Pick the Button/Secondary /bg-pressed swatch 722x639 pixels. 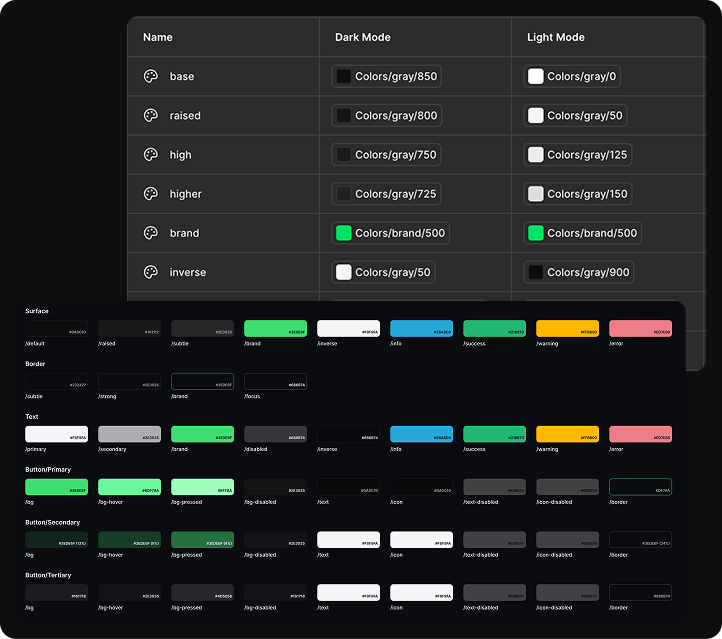pos(203,540)
